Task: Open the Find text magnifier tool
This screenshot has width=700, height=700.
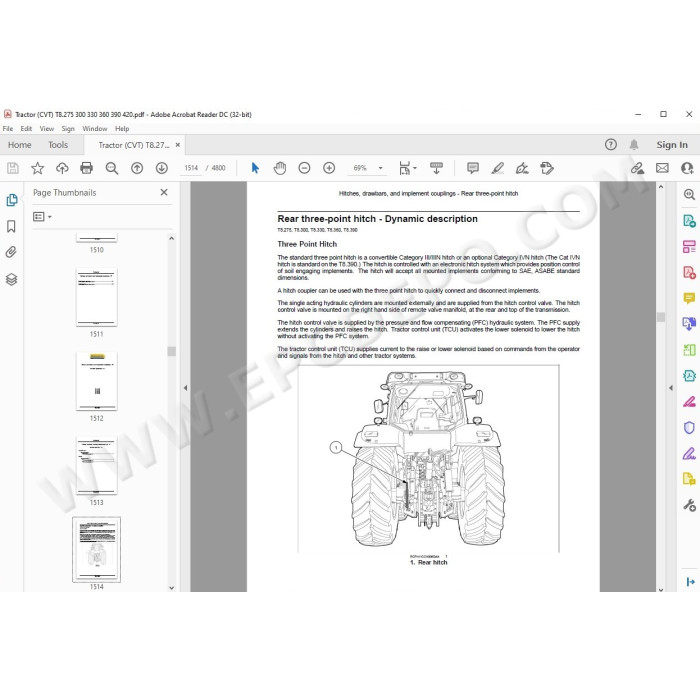Action: [x=112, y=168]
